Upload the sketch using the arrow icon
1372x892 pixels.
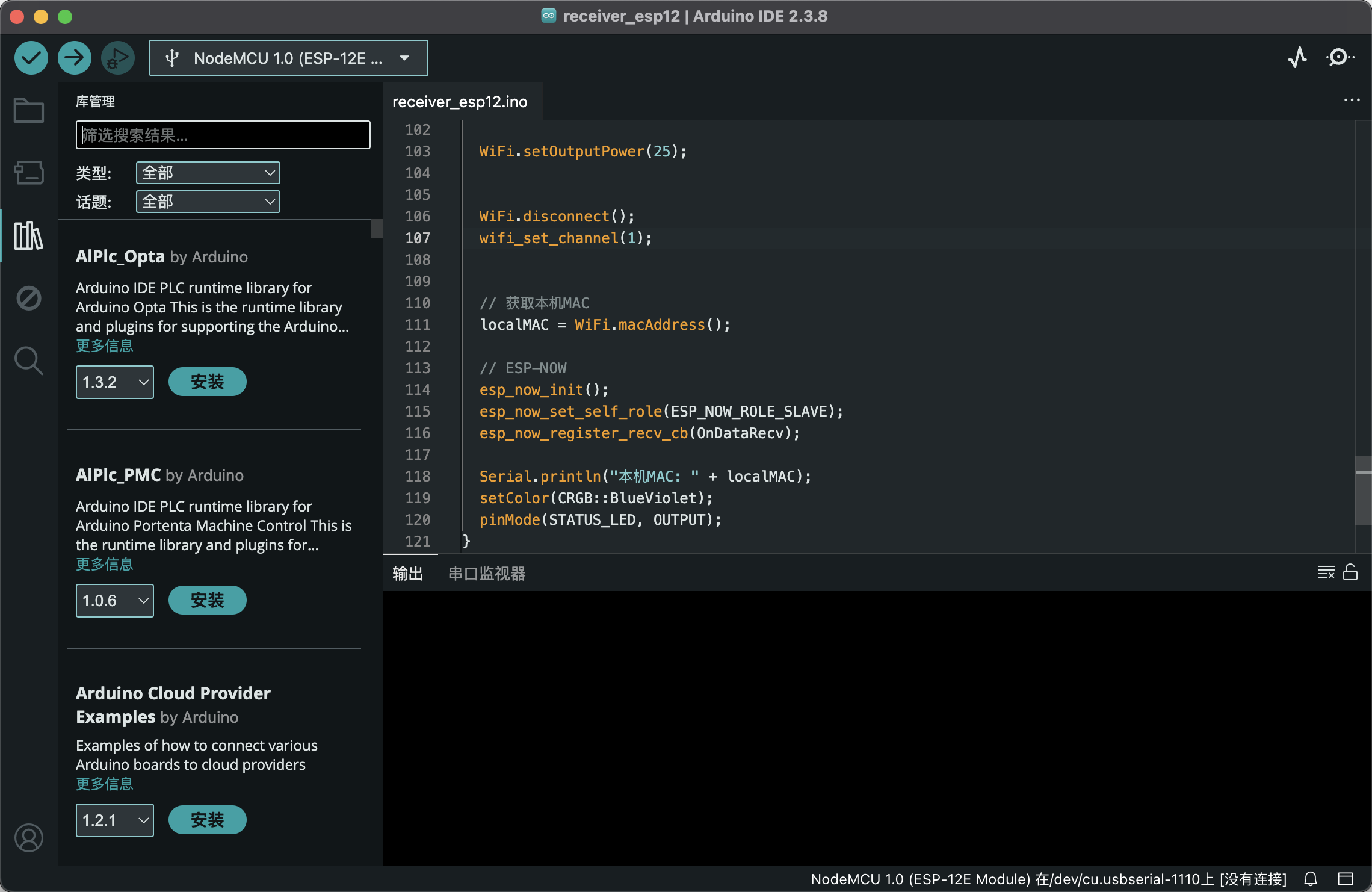coord(74,57)
